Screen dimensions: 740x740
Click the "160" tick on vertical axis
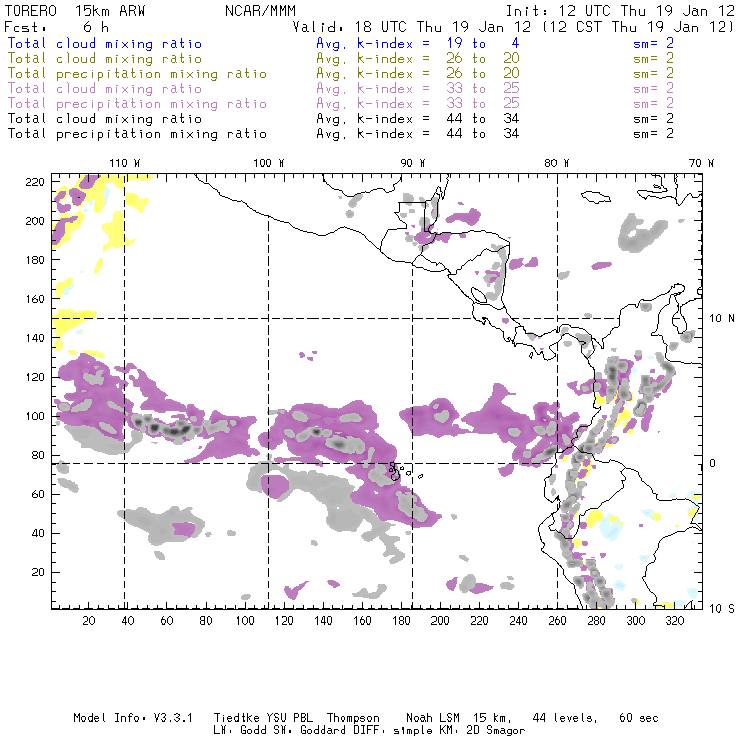[35, 299]
